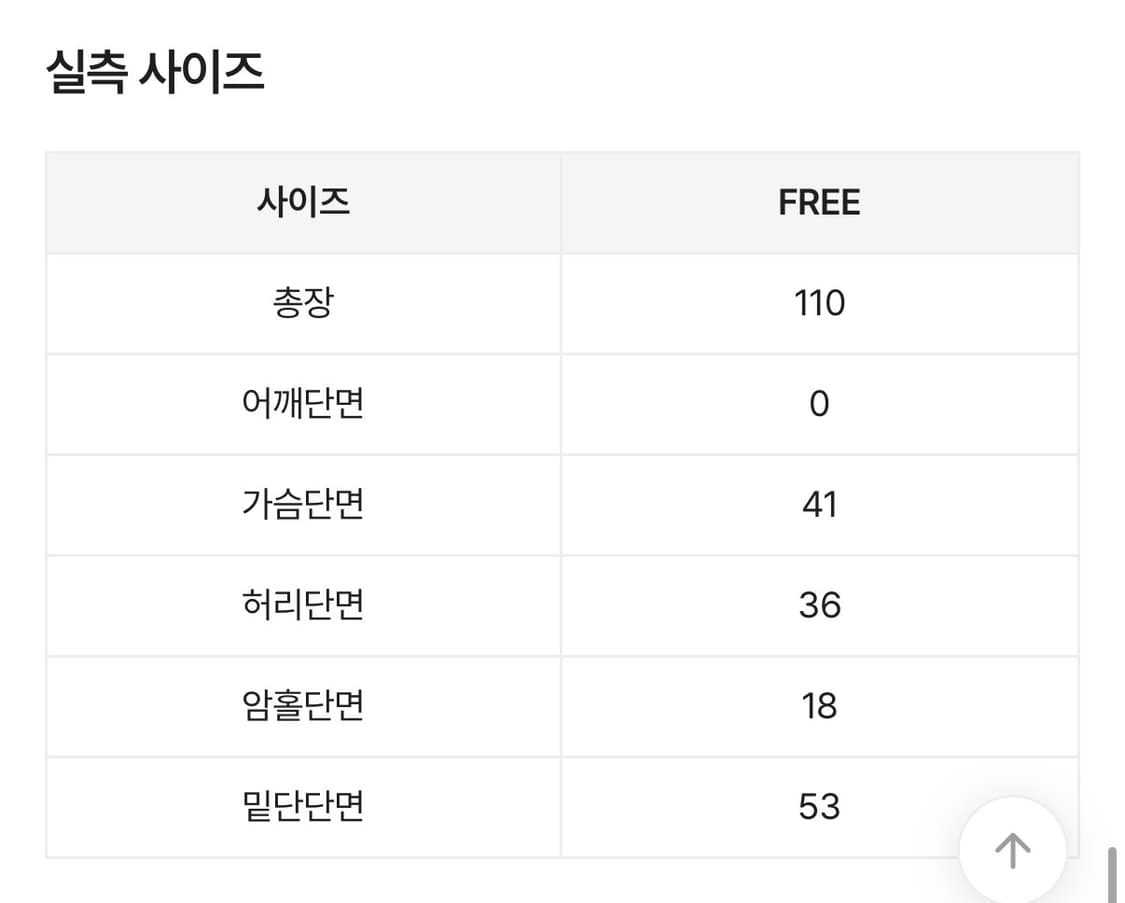Select the value 41 cell

[820, 505]
